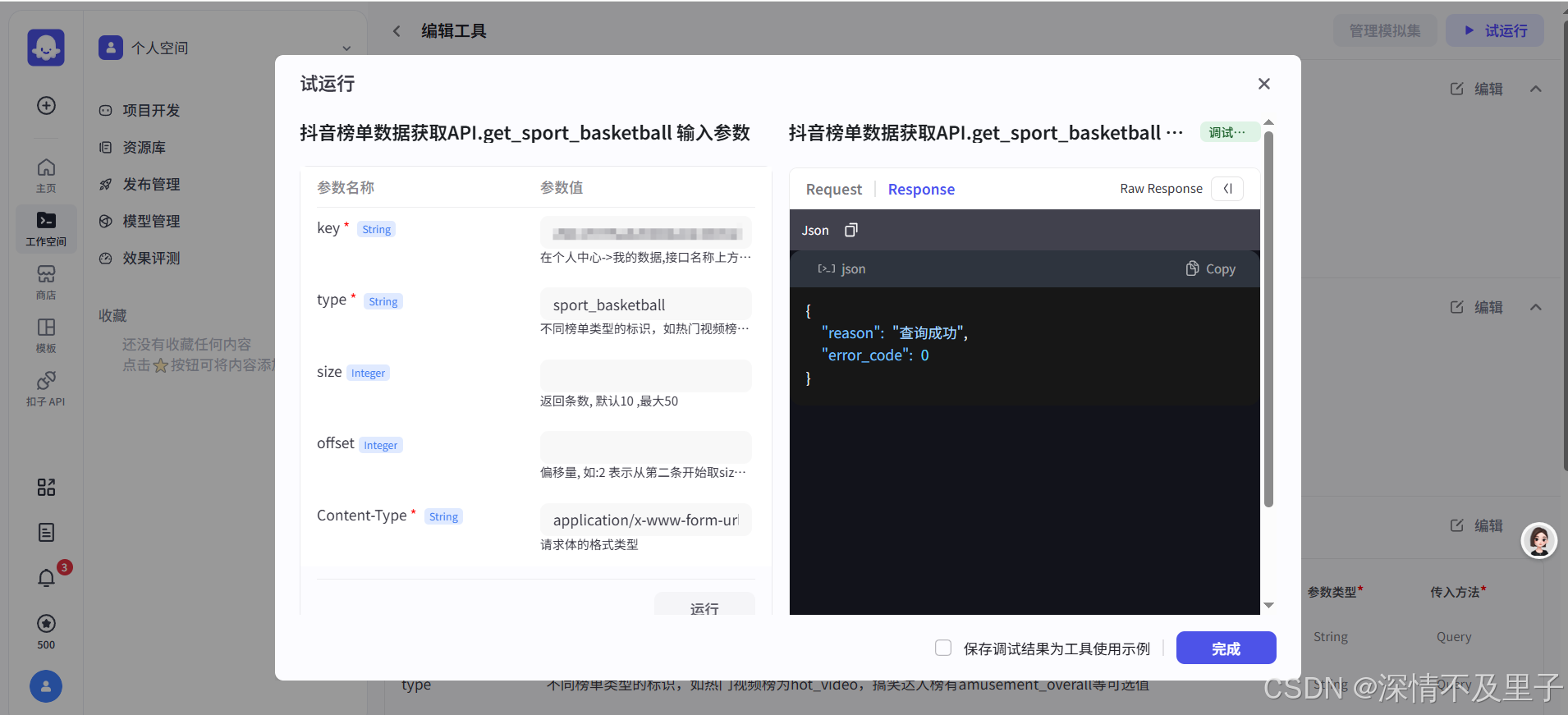Screen dimensions: 1568x715
Task: Click the 500 credits star icon
Action: 46,623
